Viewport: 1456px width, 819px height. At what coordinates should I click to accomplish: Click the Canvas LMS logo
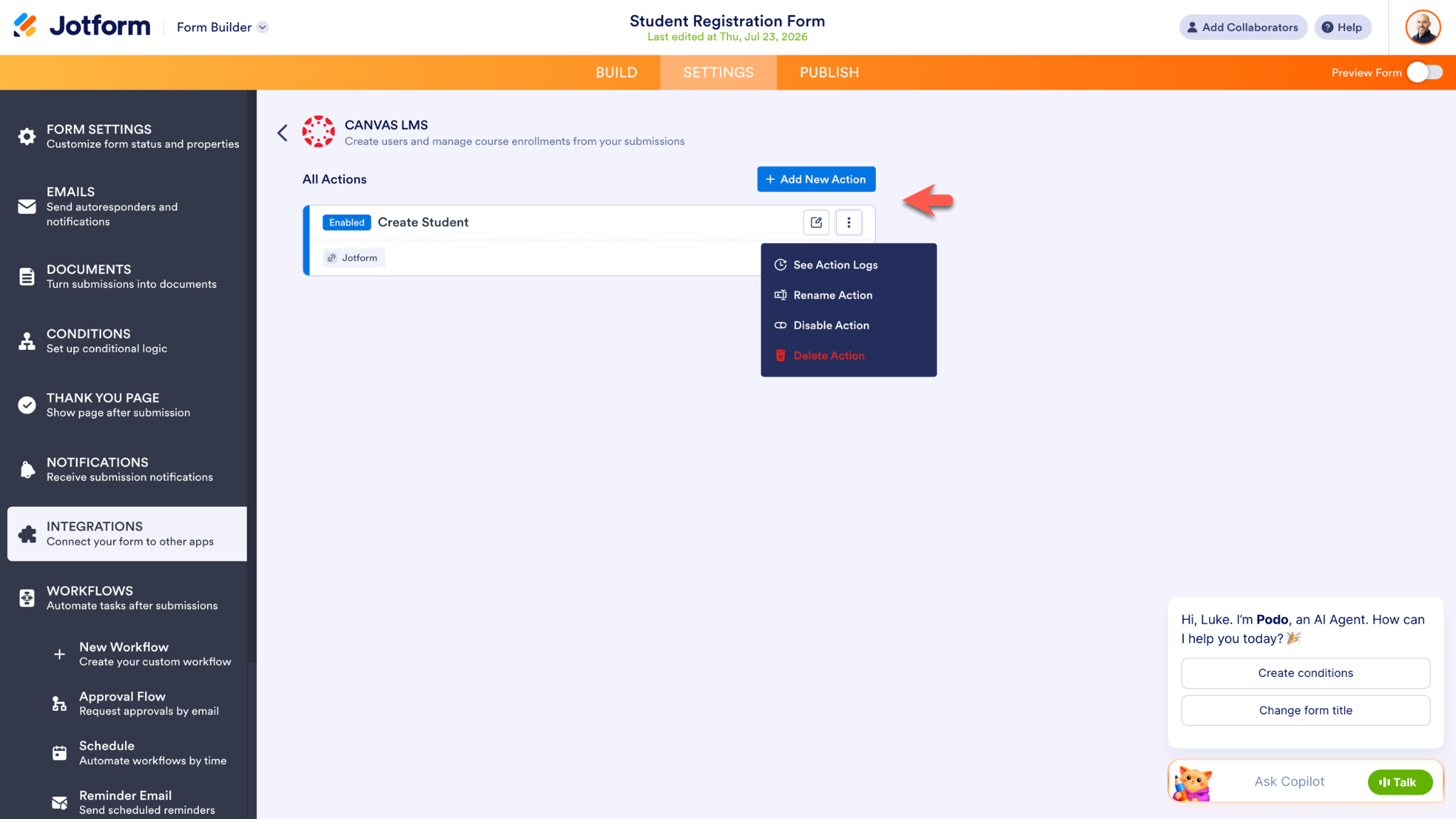318,132
